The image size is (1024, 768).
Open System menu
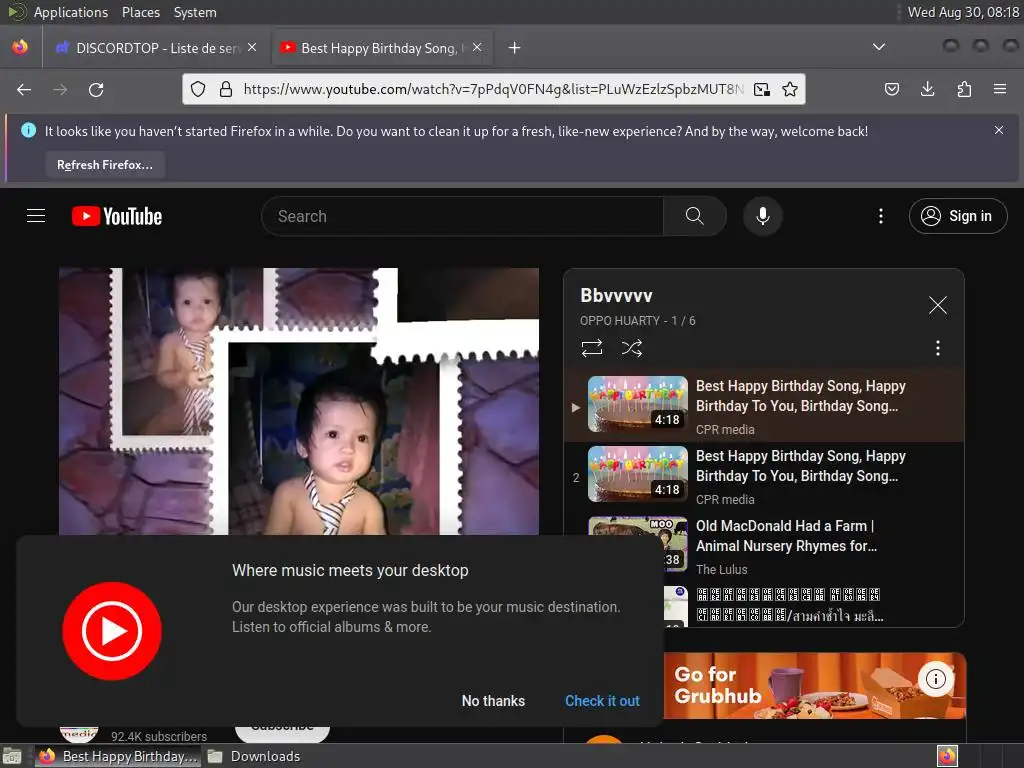tap(195, 12)
